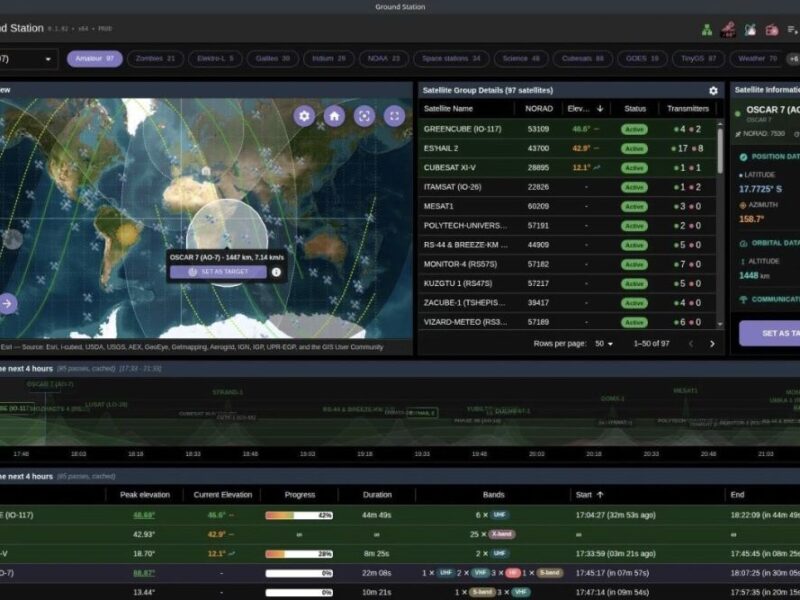Click the map home button

pyautogui.click(x=334, y=116)
